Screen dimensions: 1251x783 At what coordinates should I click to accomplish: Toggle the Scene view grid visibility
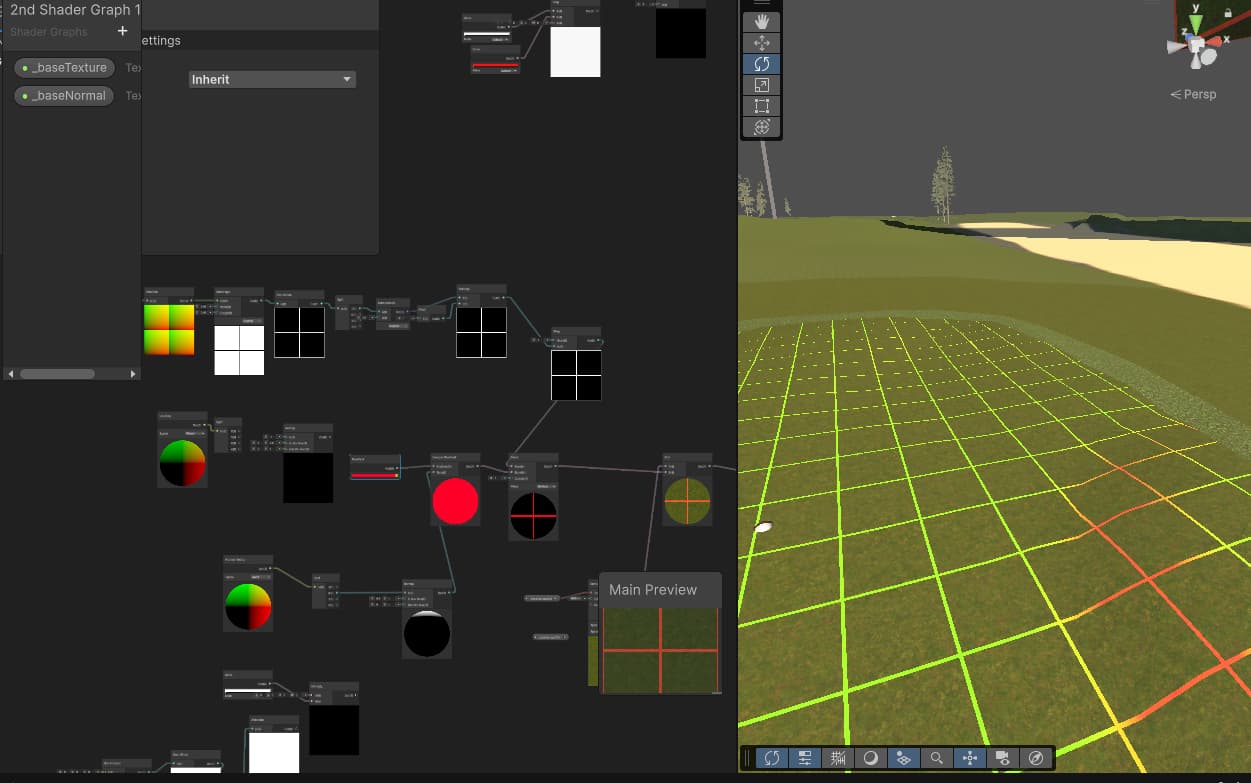(838, 758)
